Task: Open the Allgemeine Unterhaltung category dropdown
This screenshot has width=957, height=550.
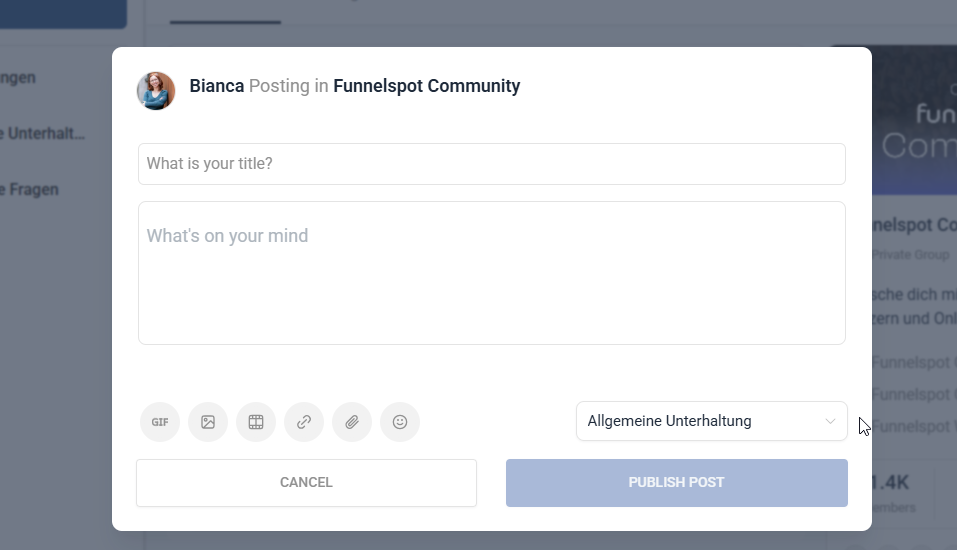Action: click(712, 421)
